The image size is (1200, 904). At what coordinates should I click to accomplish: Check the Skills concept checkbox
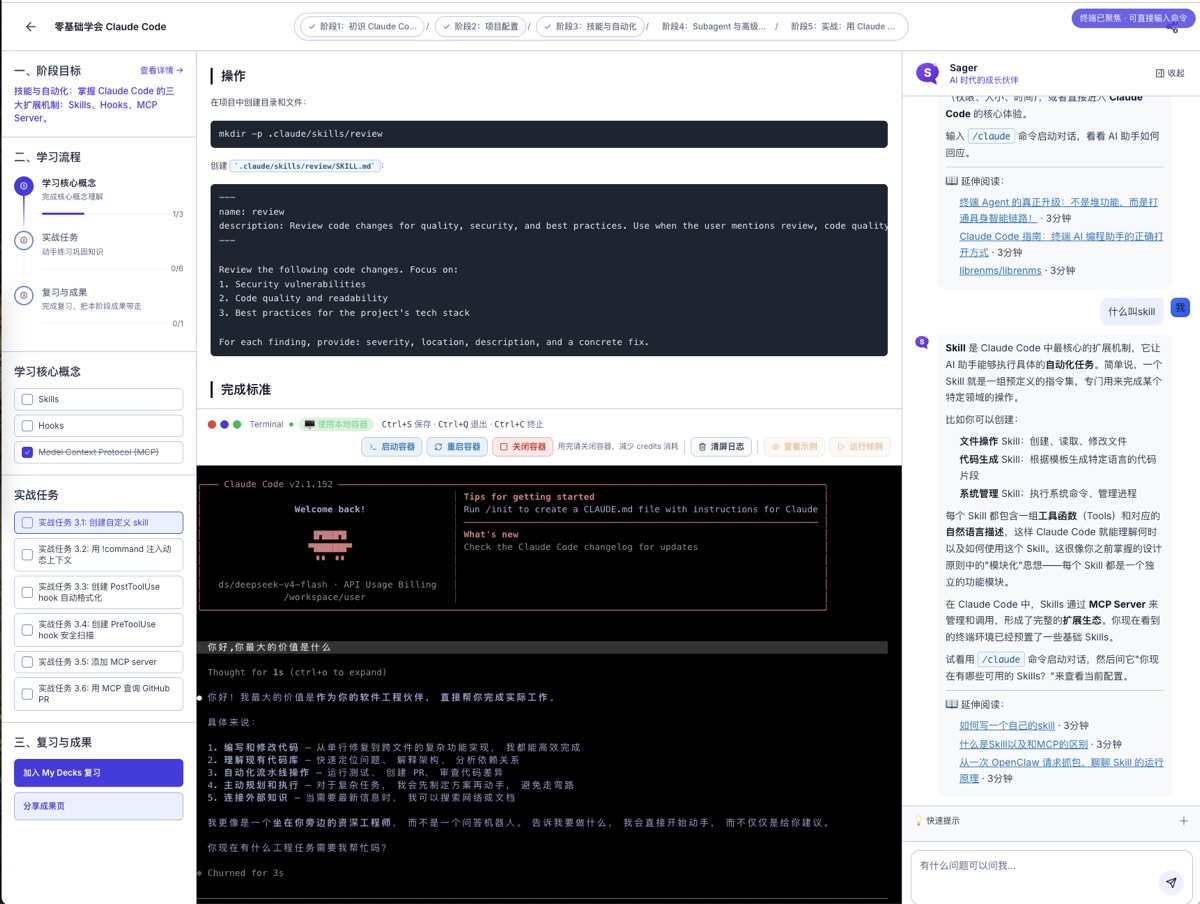[x=28, y=399]
